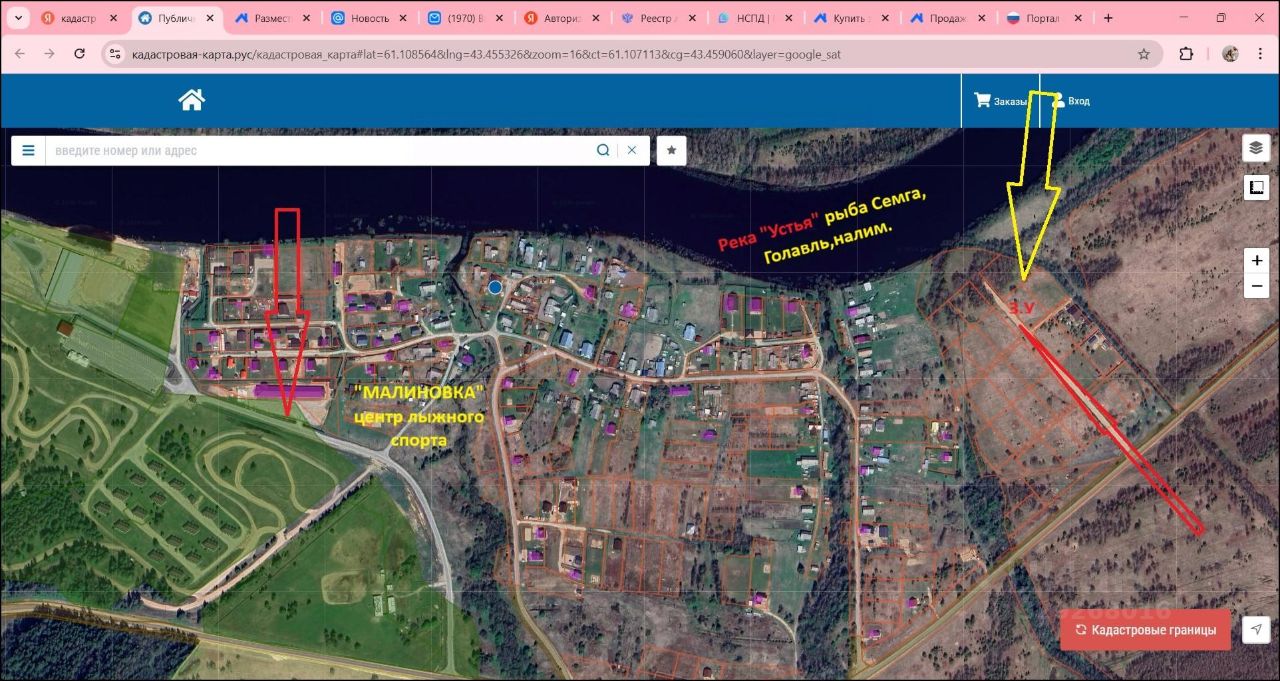Go forward in browser history
Screen dimensions: 1280x681
[x=50, y=54]
